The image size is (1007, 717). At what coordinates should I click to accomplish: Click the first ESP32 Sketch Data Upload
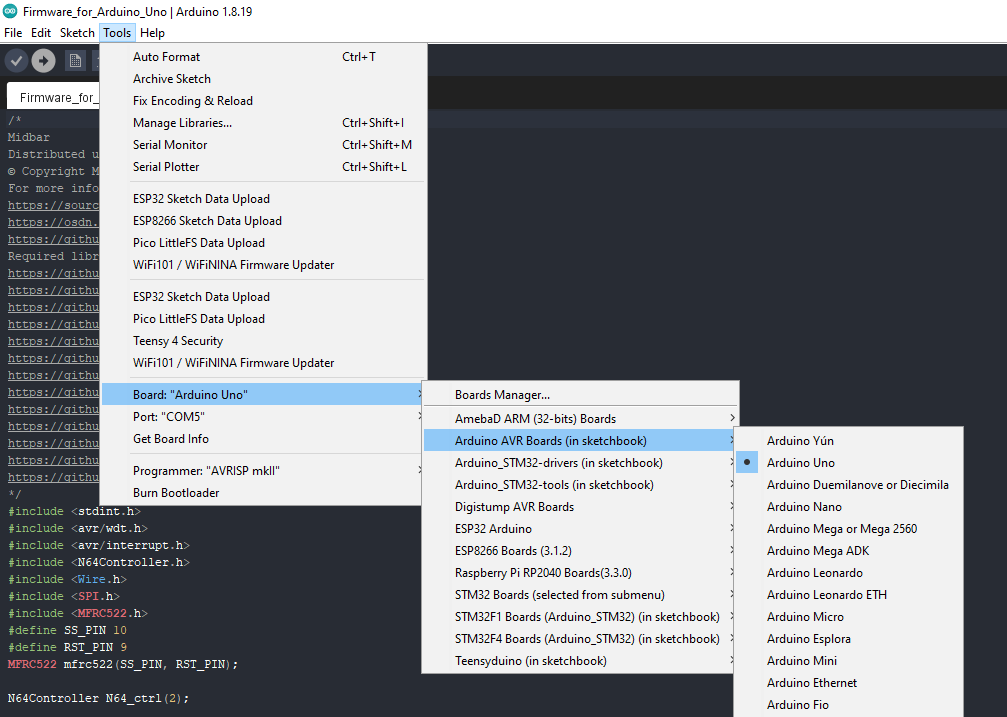pyautogui.click(x=263, y=199)
